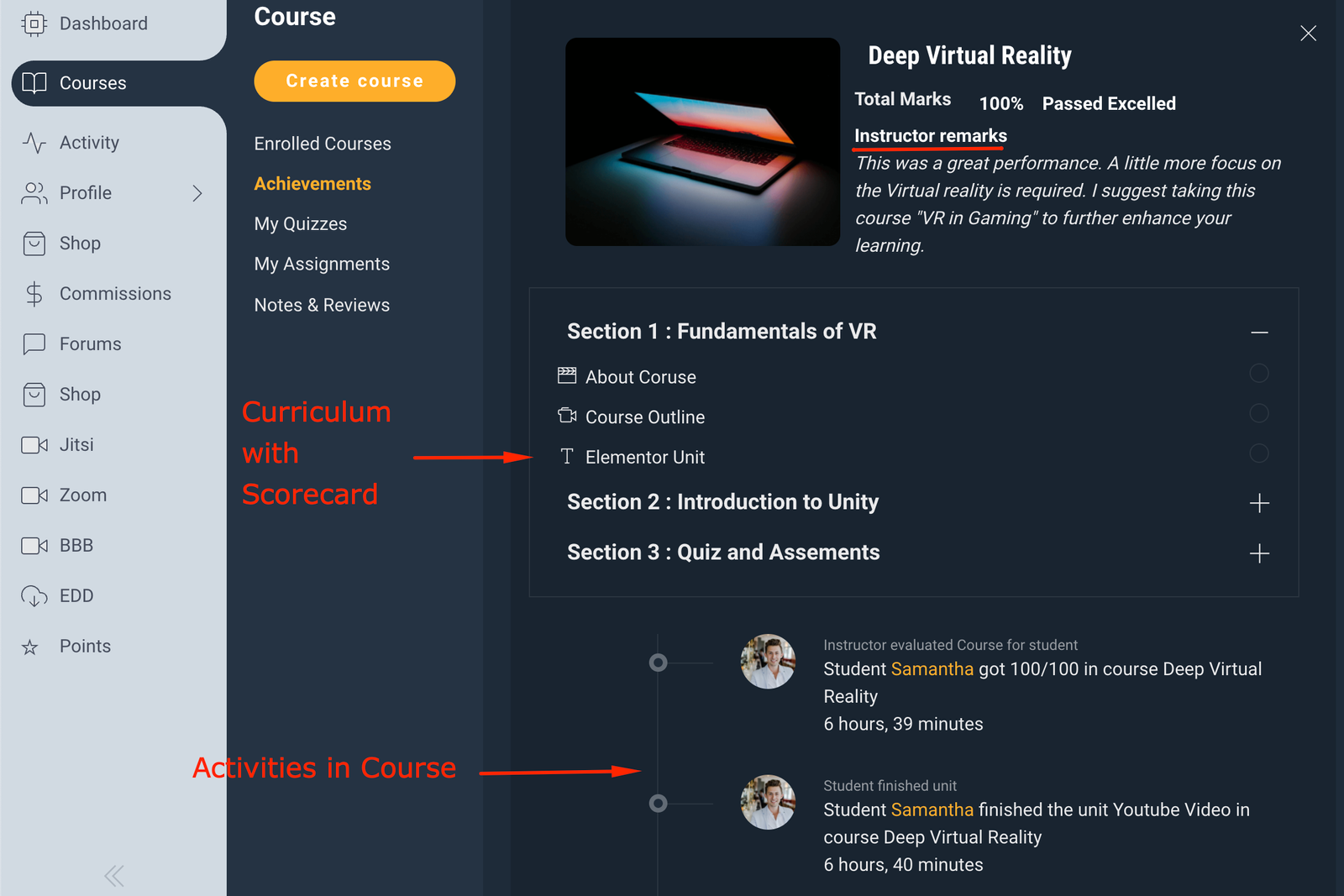Click the first Samantha student link
This screenshot has width=1344, height=896.
[932, 669]
